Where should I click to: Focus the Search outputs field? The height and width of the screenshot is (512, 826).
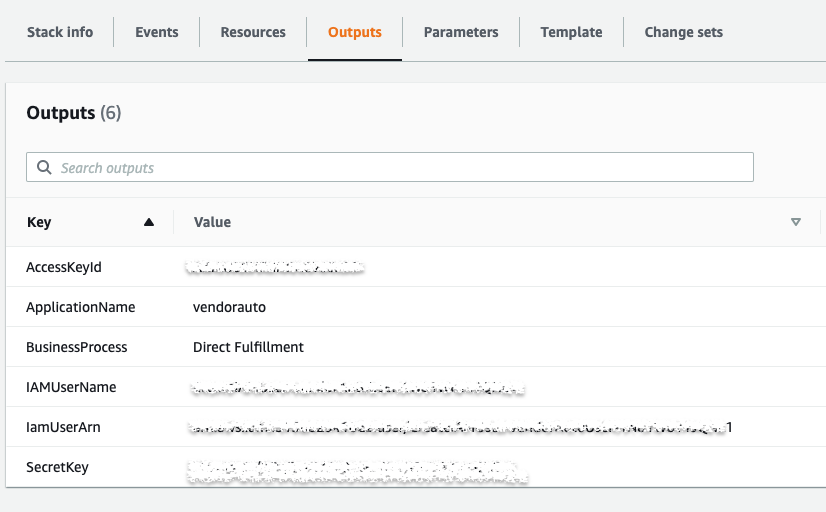pos(400,167)
